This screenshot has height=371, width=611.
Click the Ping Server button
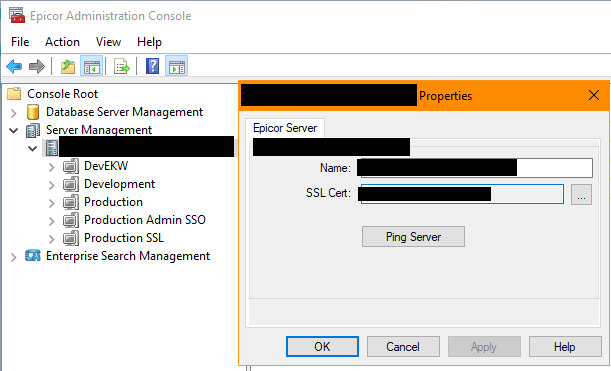point(413,237)
